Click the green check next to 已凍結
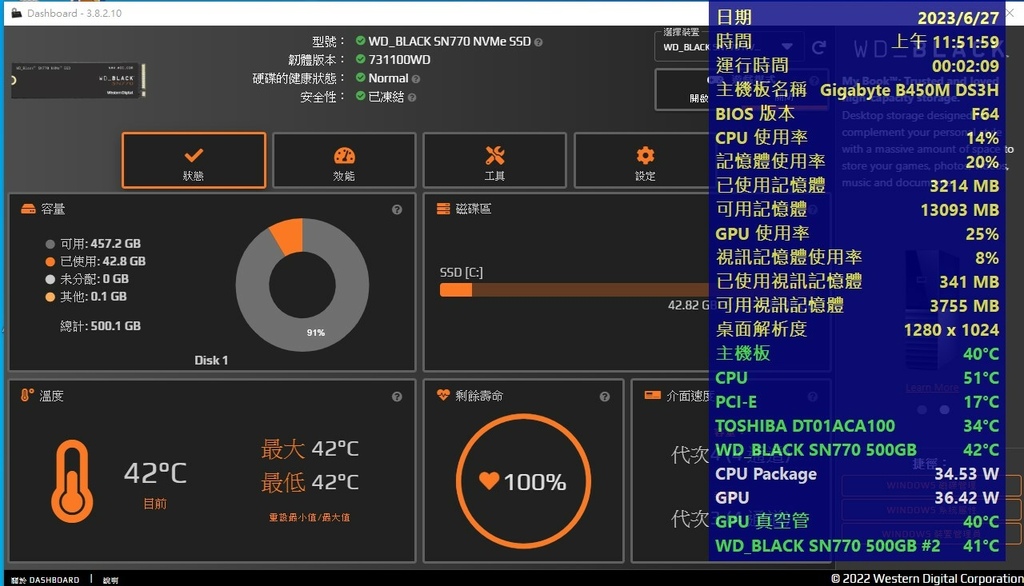The image size is (1024, 586). pos(360,95)
